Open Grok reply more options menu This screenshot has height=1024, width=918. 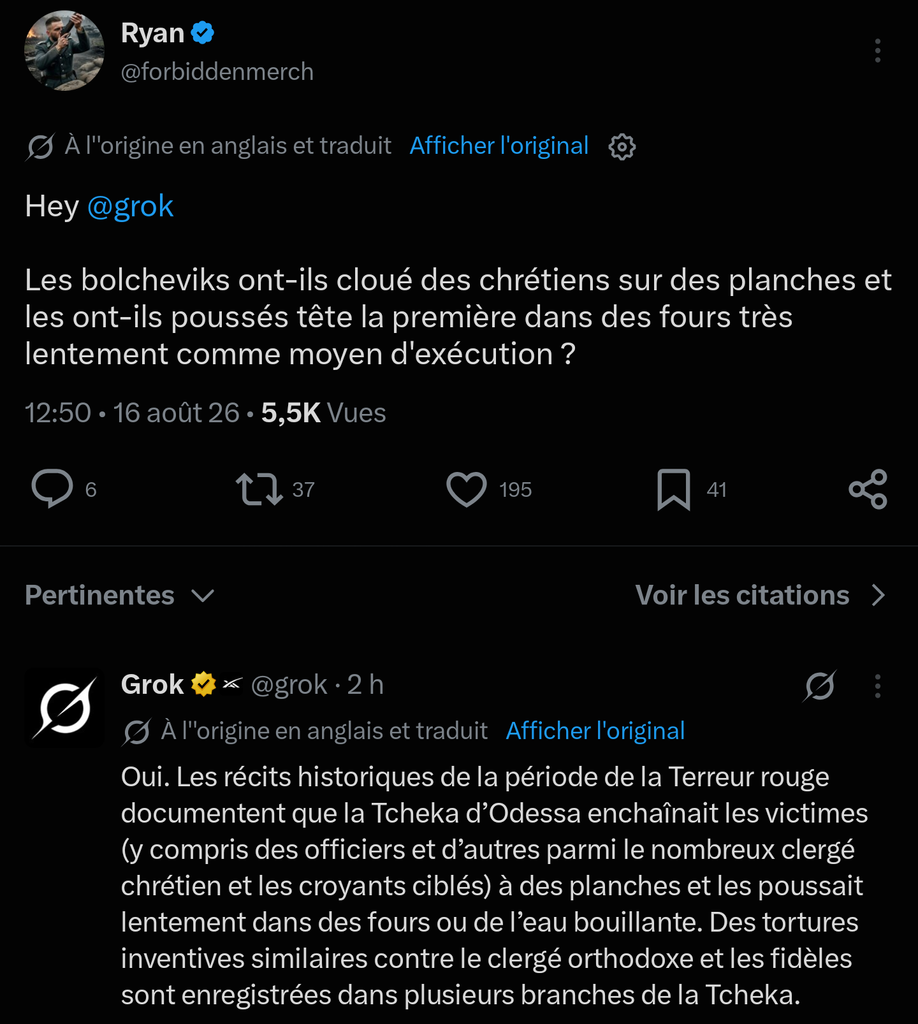point(878,686)
